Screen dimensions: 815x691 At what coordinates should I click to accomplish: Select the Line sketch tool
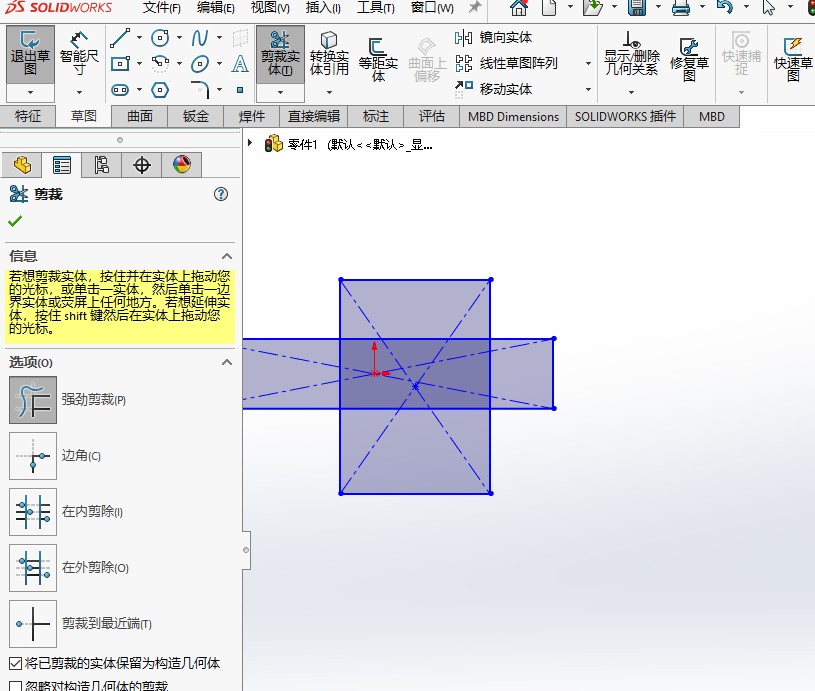pos(120,39)
